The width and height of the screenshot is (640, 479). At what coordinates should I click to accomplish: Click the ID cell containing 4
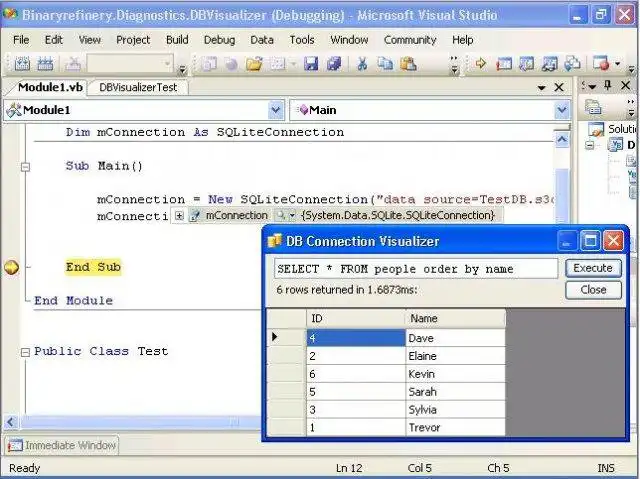(x=356, y=338)
